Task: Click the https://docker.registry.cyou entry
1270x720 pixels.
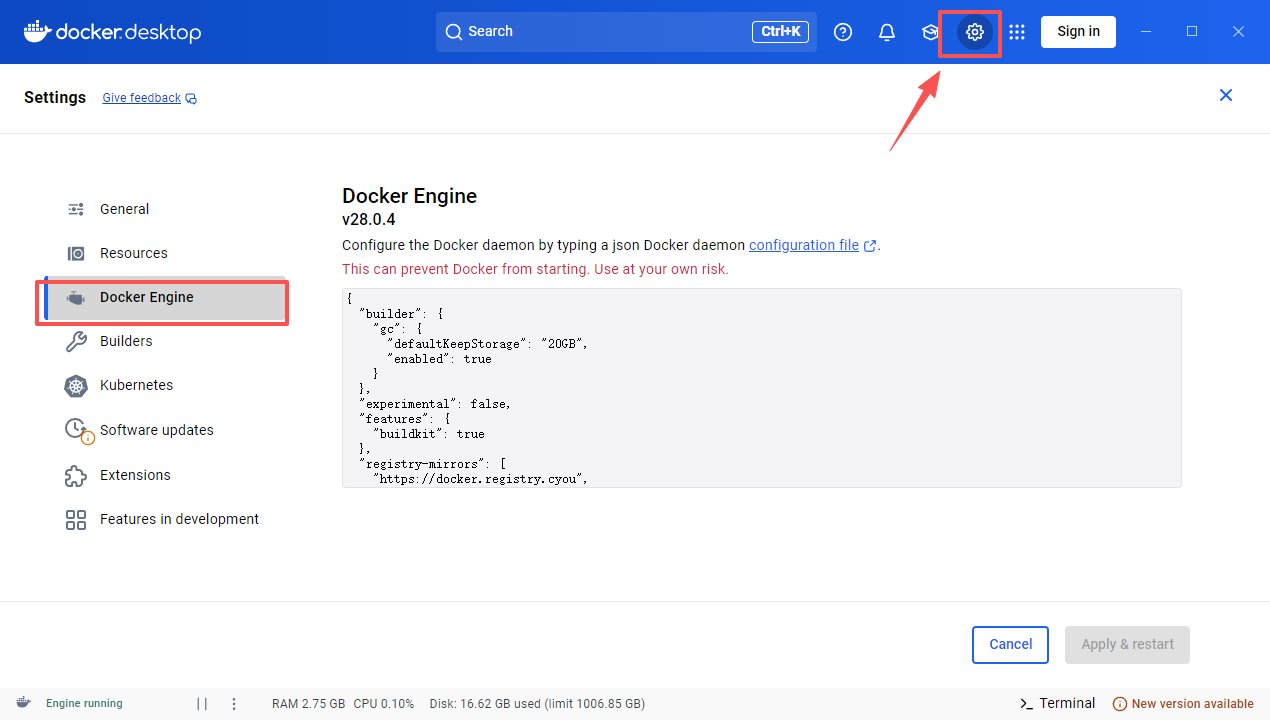Action: (480, 479)
